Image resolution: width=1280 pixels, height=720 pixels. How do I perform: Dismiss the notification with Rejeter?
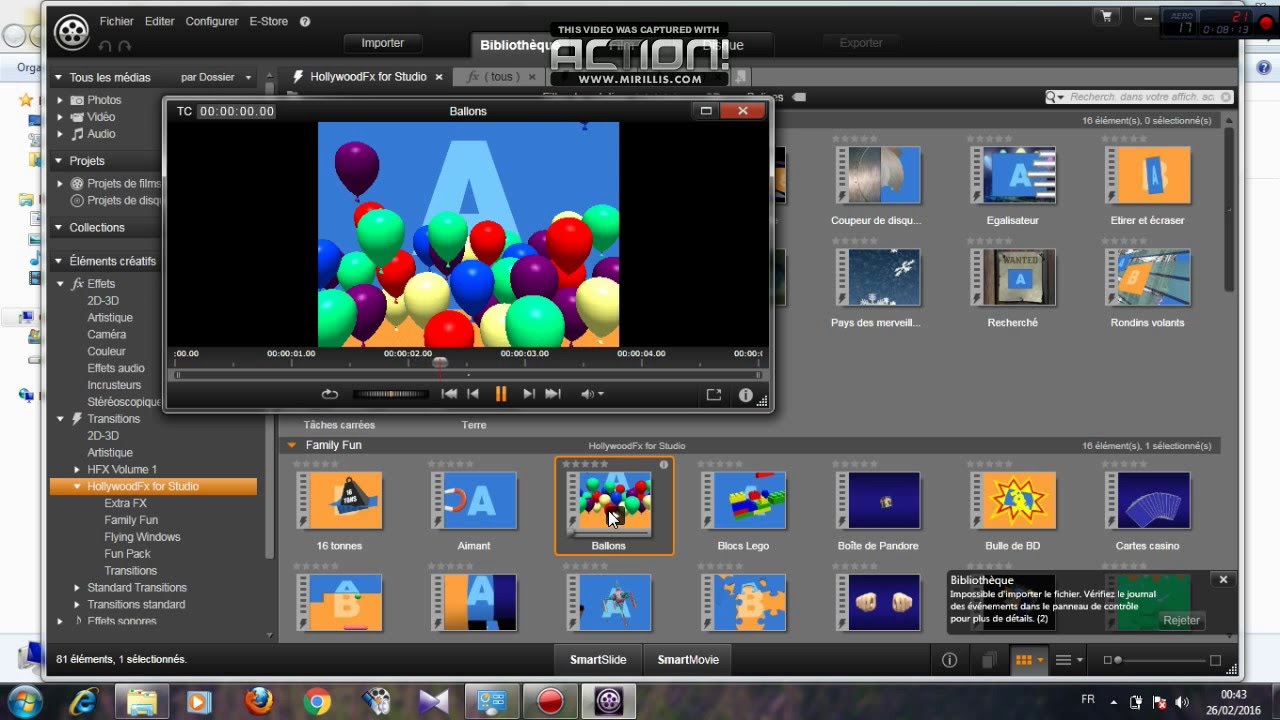1181,620
